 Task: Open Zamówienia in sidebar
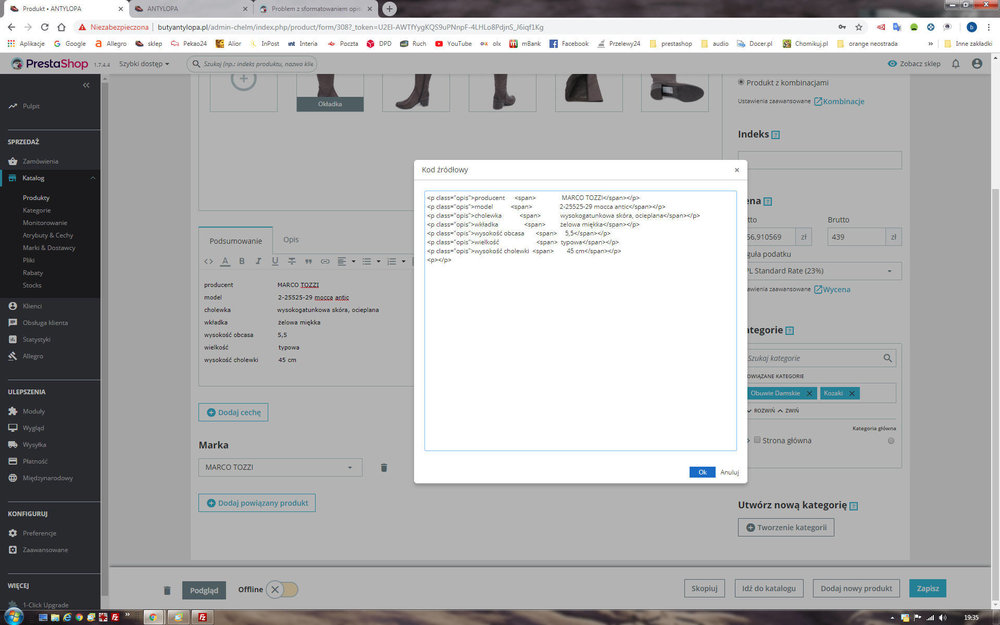pyautogui.click(x=40, y=161)
